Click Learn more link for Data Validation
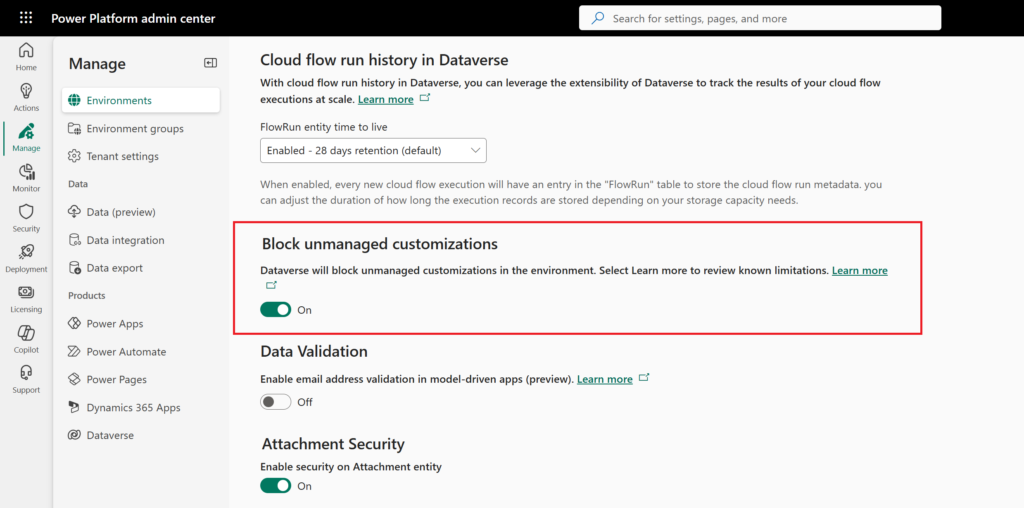 (x=605, y=379)
